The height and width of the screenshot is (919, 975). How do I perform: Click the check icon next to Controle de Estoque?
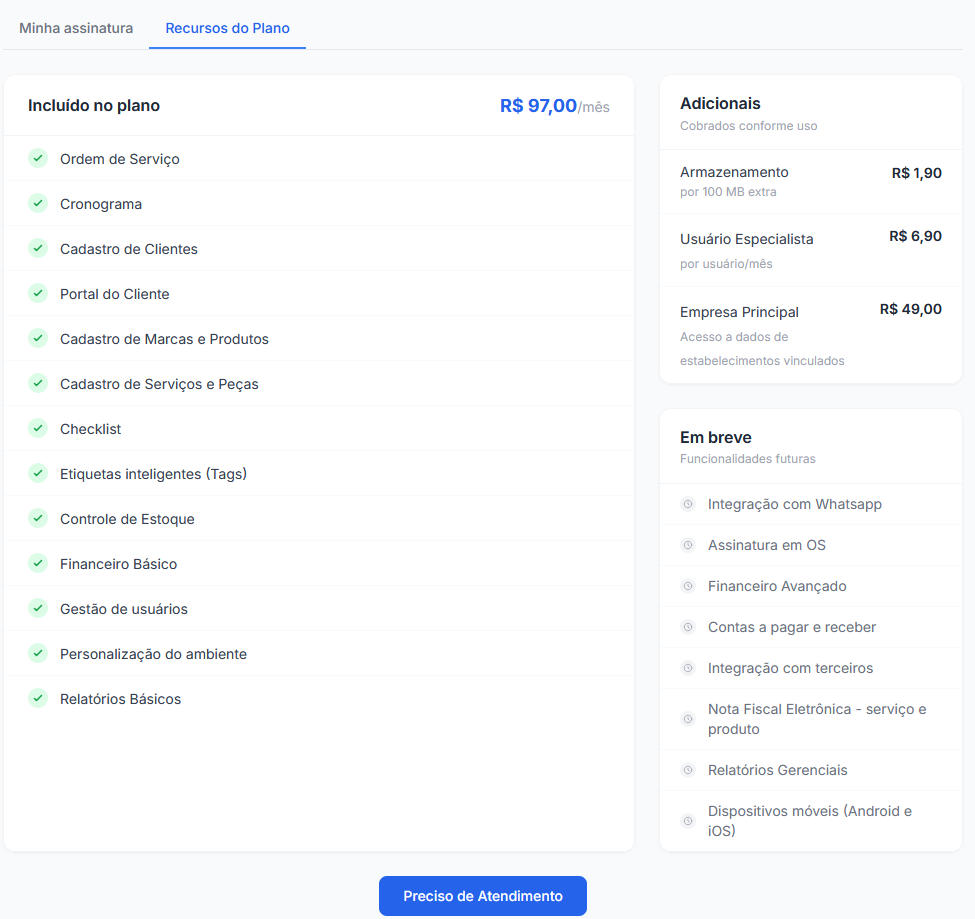pyautogui.click(x=38, y=519)
